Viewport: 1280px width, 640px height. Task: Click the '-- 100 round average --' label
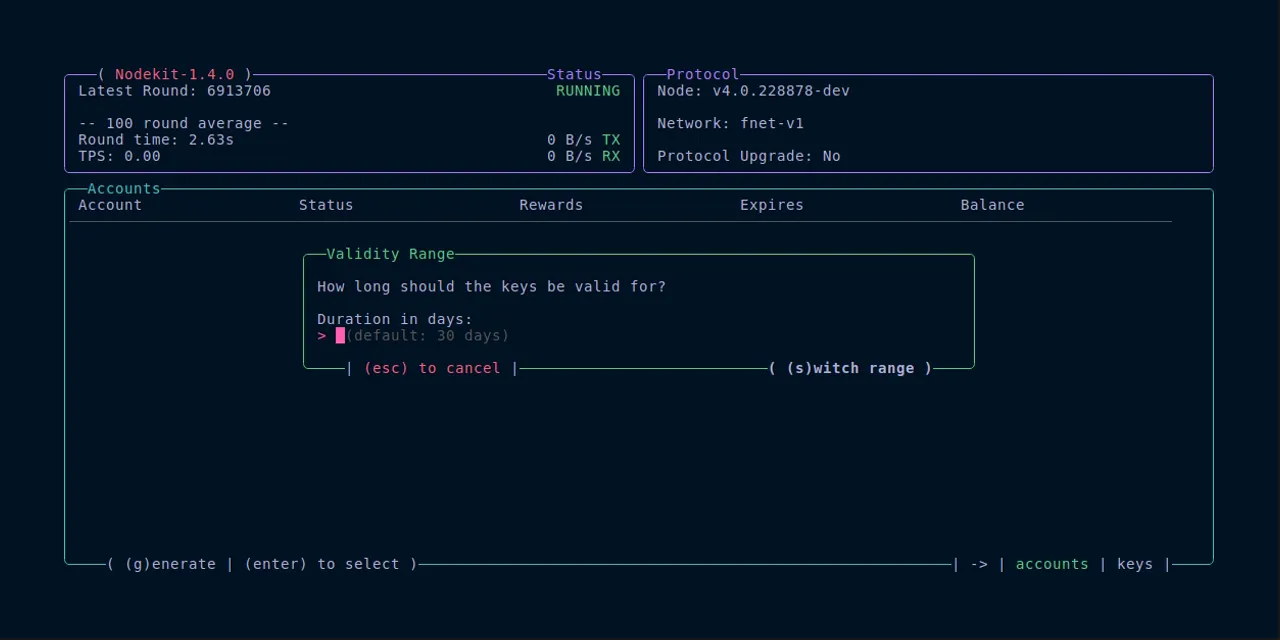point(184,124)
